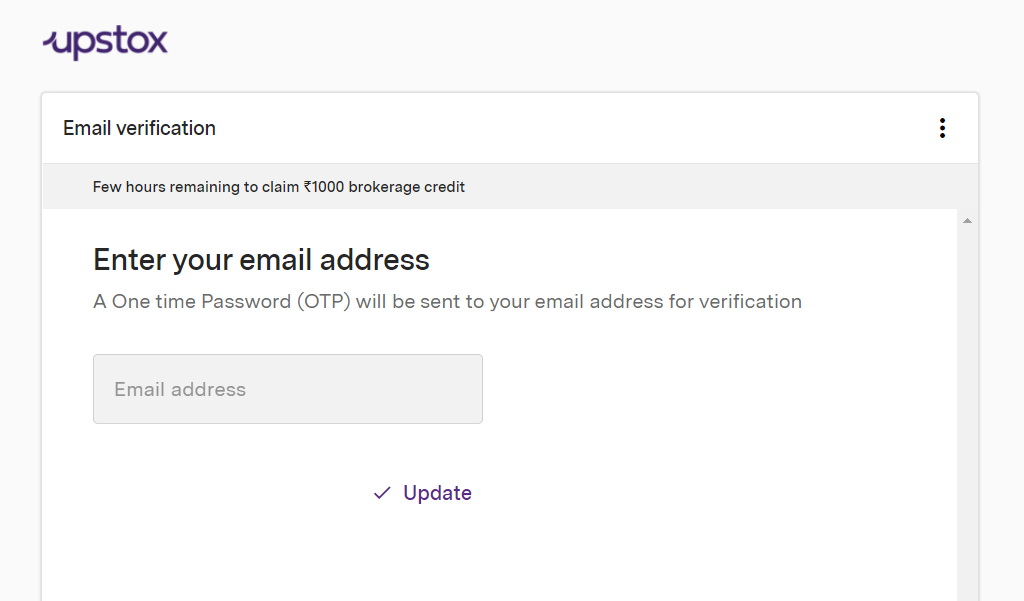Click the Enter your email address heading
This screenshot has height=601, width=1024.
(261, 260)
